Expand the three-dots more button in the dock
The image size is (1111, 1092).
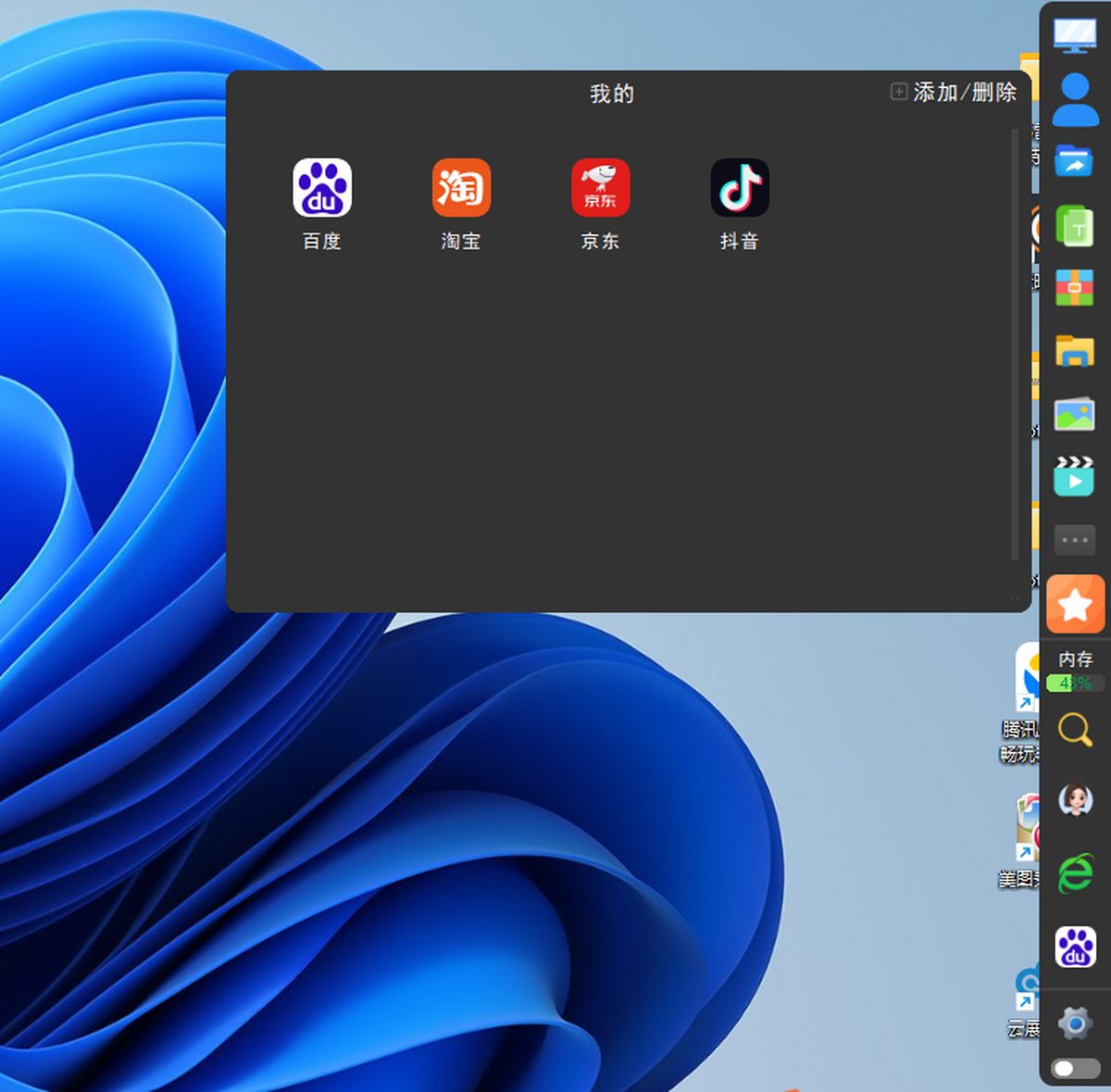[1075, 539]
